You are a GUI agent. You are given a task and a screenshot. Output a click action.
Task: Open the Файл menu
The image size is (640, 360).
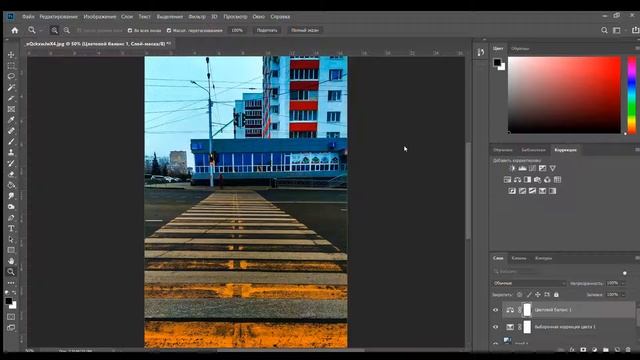[x=28, y=17]
